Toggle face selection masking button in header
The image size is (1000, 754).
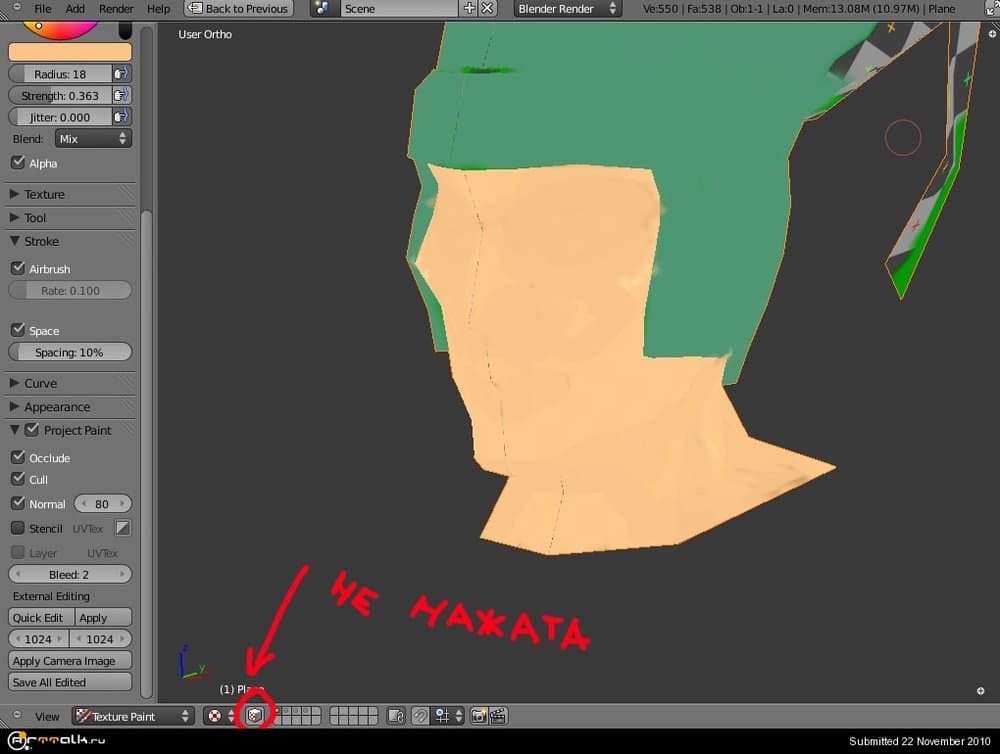(x=255, y=716)
